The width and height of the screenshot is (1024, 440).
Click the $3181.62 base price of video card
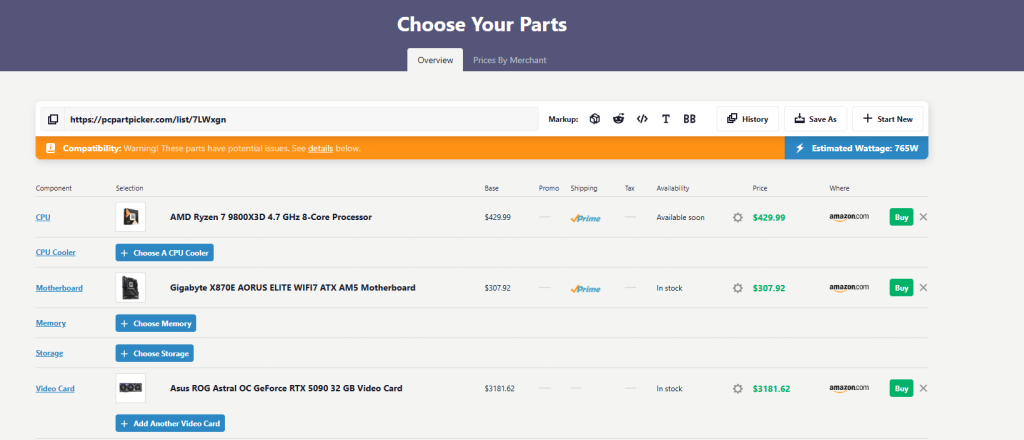500,388
